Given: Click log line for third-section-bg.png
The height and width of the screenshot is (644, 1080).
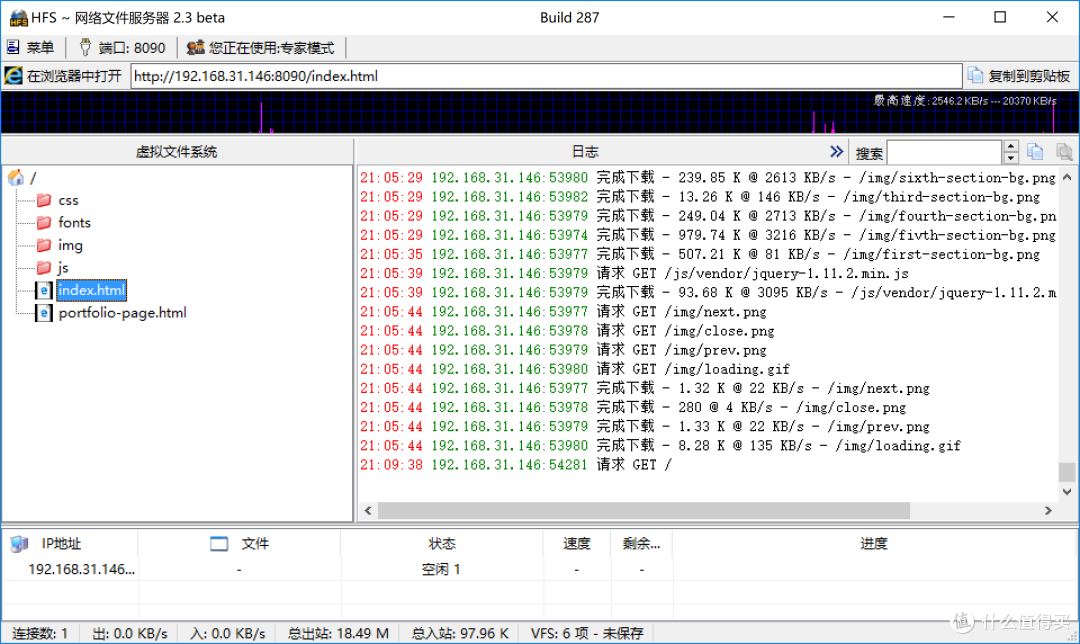Looking at the screenshot, I should click(x=700, y=197).
